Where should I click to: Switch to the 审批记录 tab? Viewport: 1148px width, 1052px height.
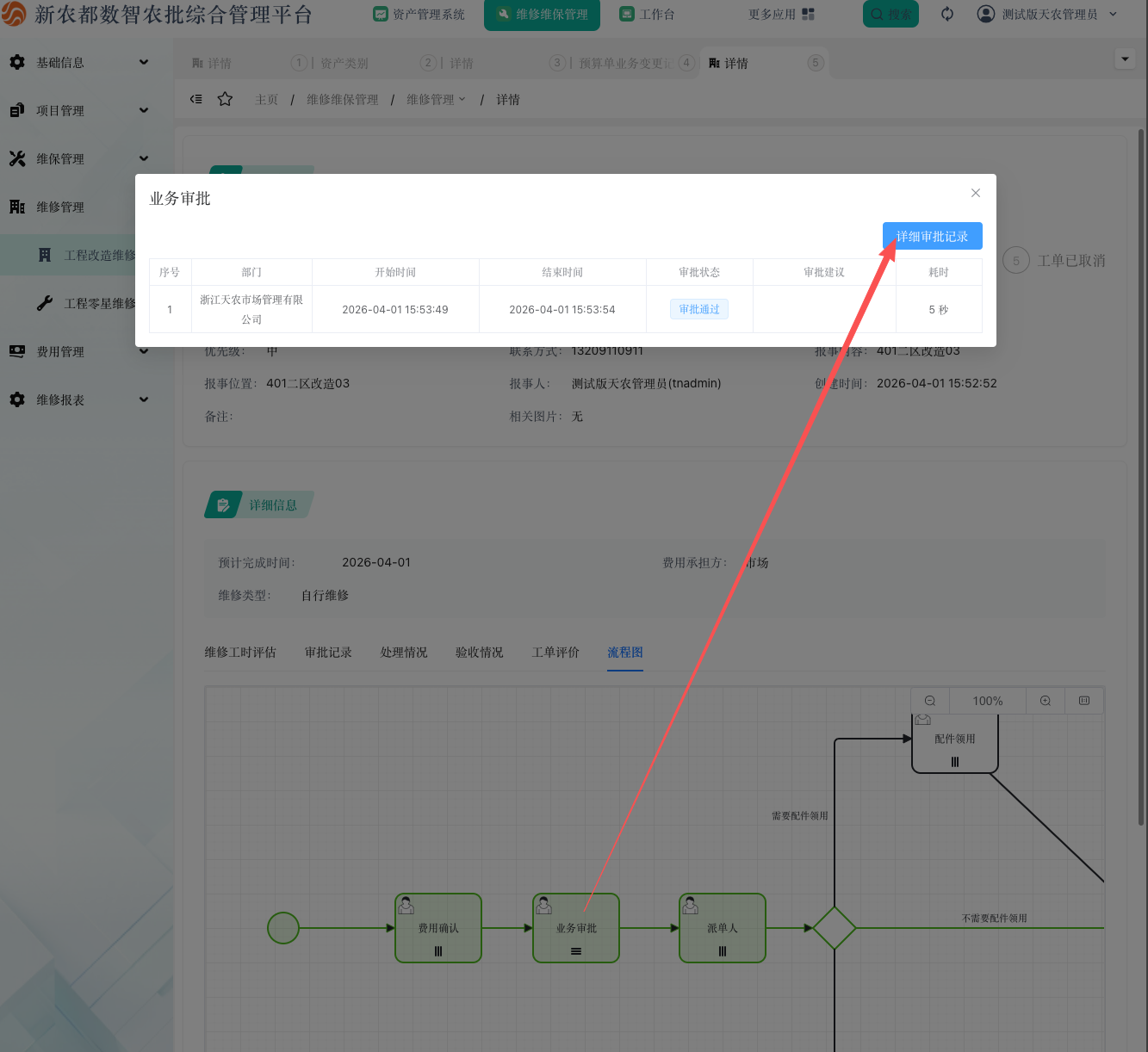328,653
